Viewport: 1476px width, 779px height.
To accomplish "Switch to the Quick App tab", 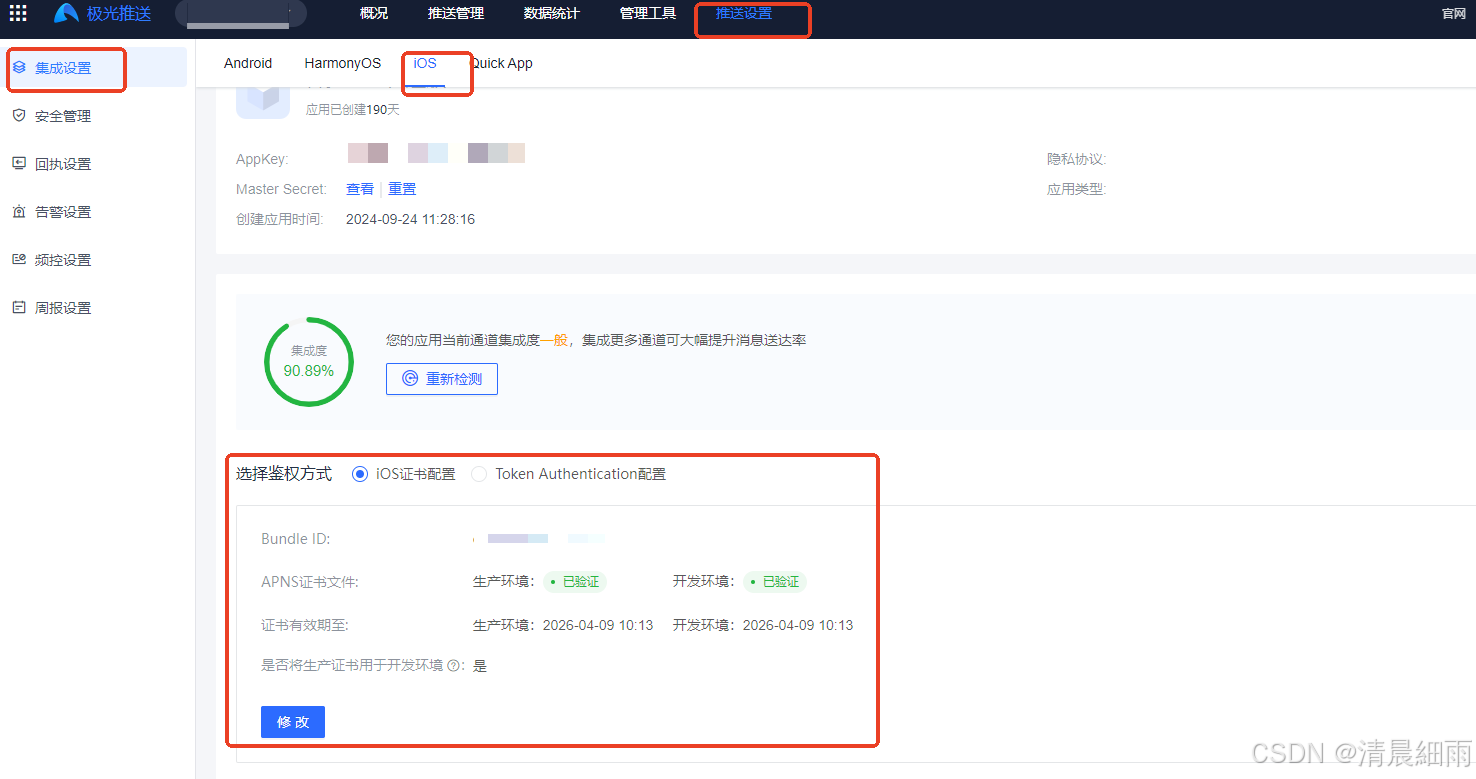I will pos(501,63).
